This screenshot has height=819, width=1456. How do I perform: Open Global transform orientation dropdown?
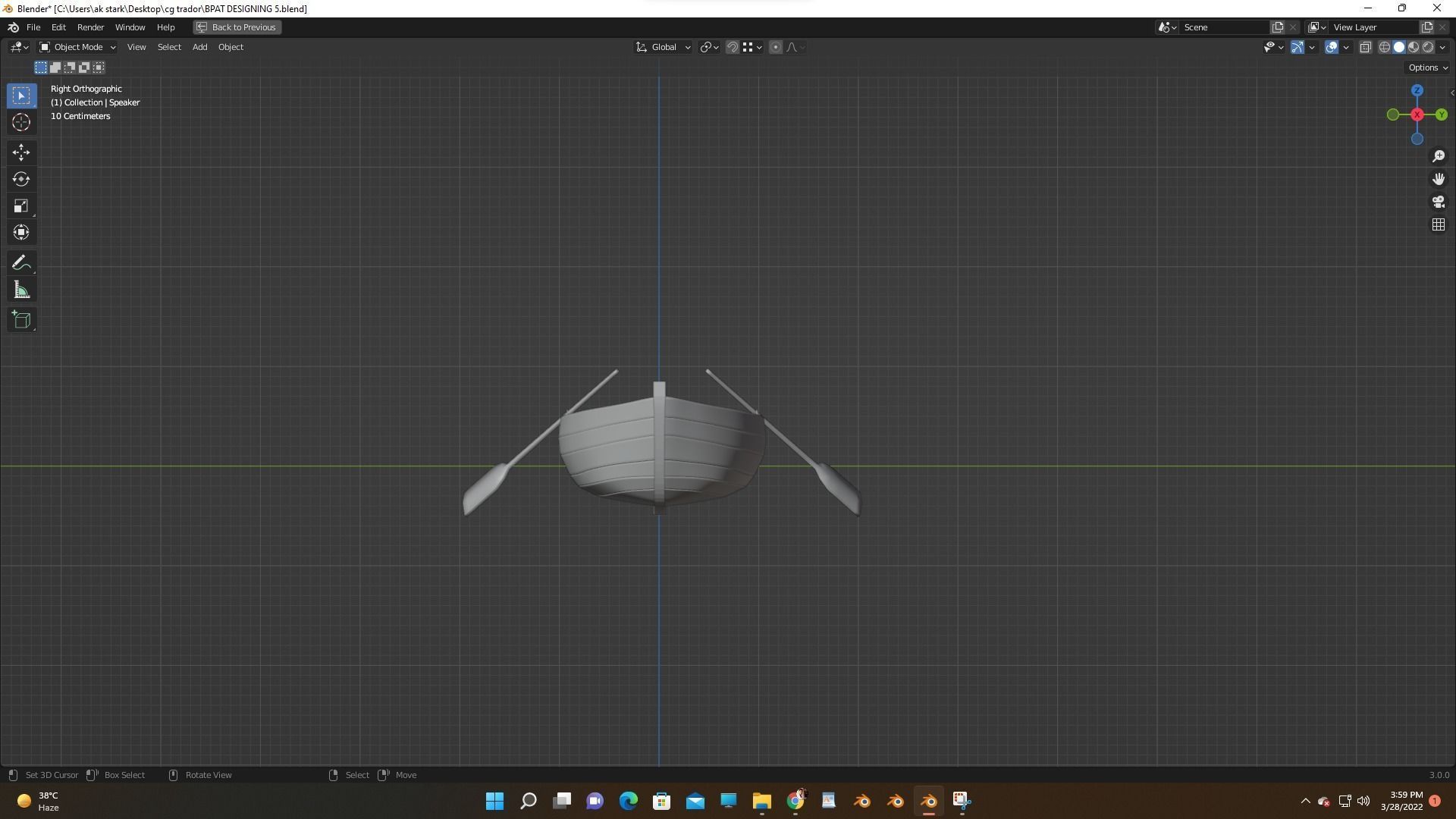point(664,47)
